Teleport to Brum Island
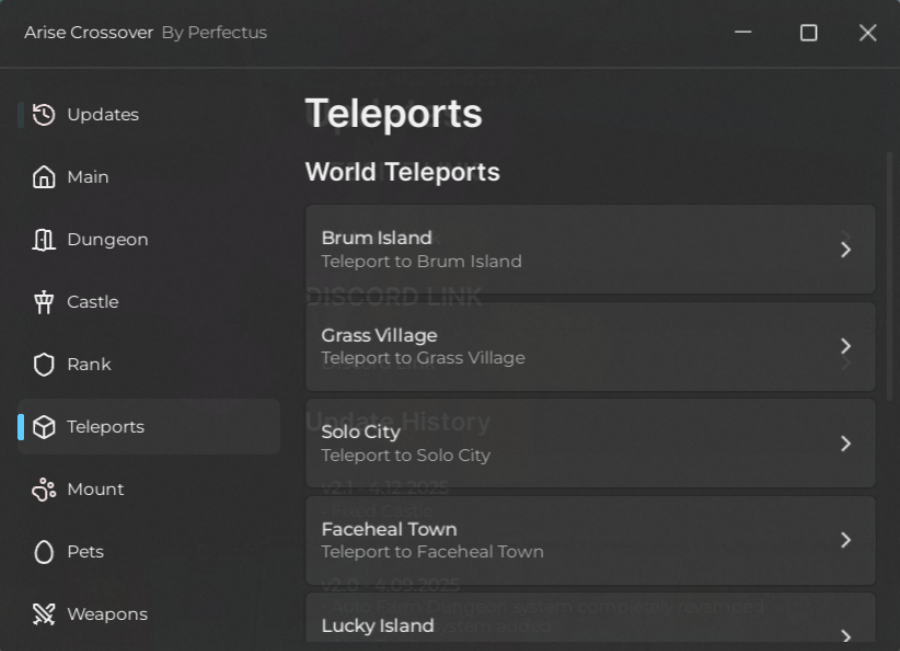The width and height of the screenshot is (900, 651). click(x=590, y=249)
